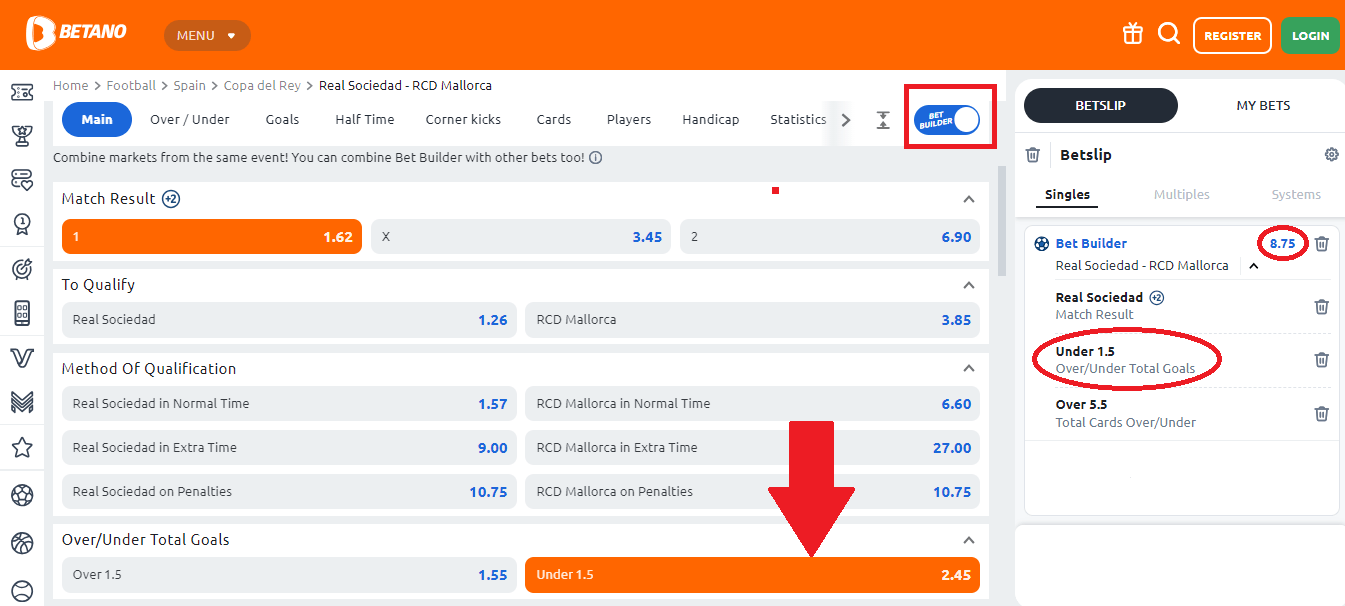The width and height of the screenshot is (1345, 606).
Task: Remove Under 1.5 selection from betslip
Action: coord(1321,360)
